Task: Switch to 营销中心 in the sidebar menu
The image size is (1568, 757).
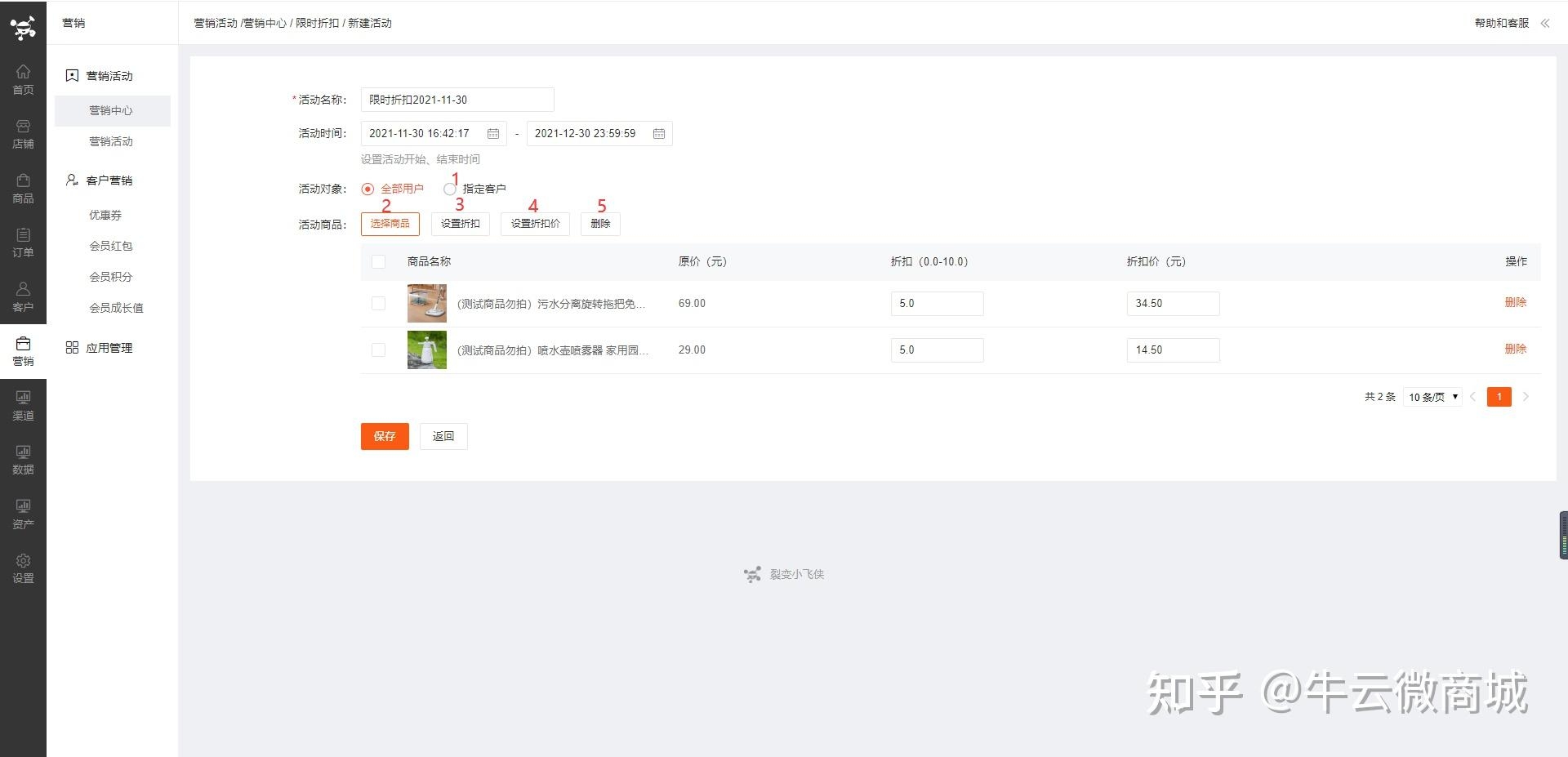Action: click(112, 109)
